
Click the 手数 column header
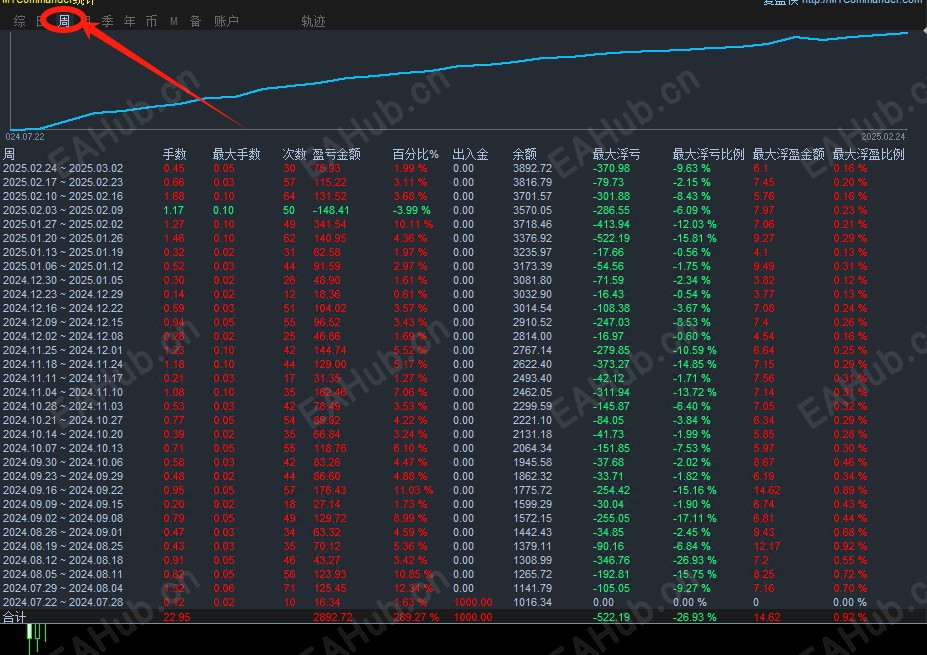point(175,154)
